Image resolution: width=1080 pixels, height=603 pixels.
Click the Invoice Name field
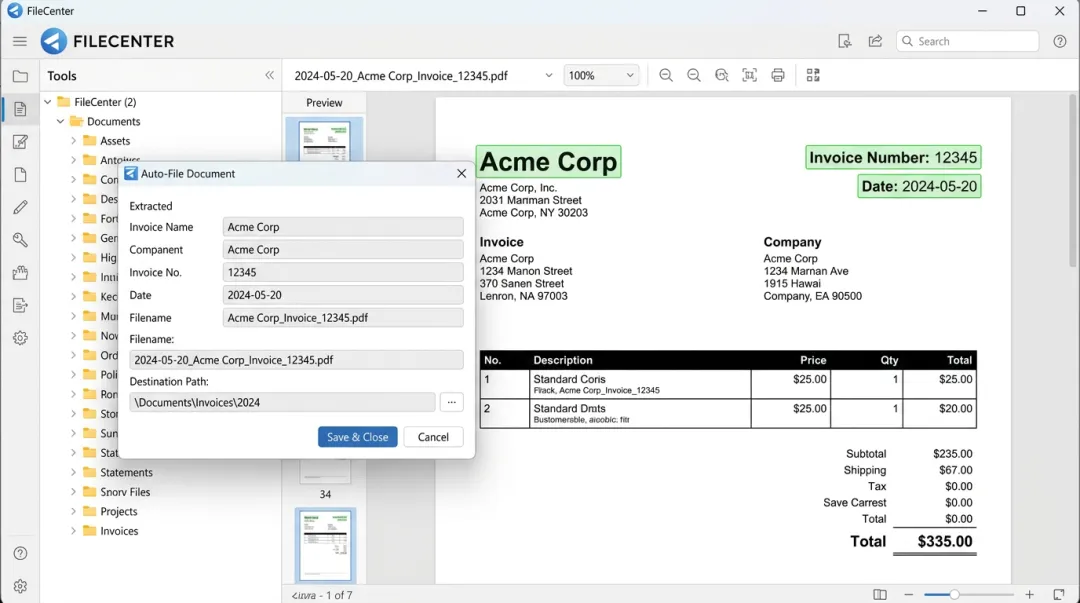[x=343, y=227]
